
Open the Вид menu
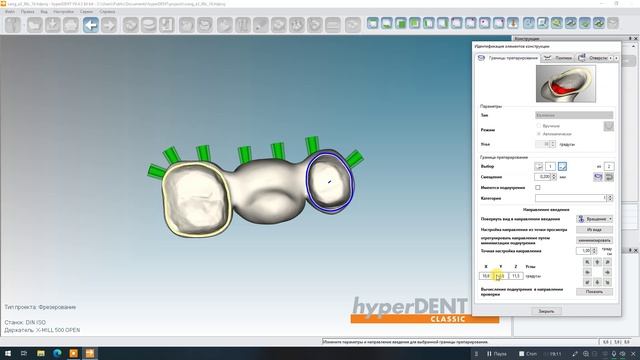click(x=44, y=11)
